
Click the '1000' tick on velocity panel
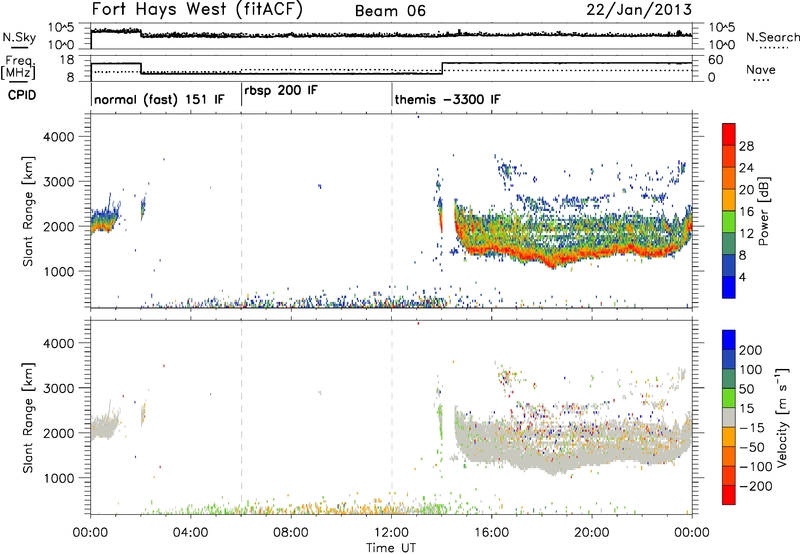(x=59, y=478)
